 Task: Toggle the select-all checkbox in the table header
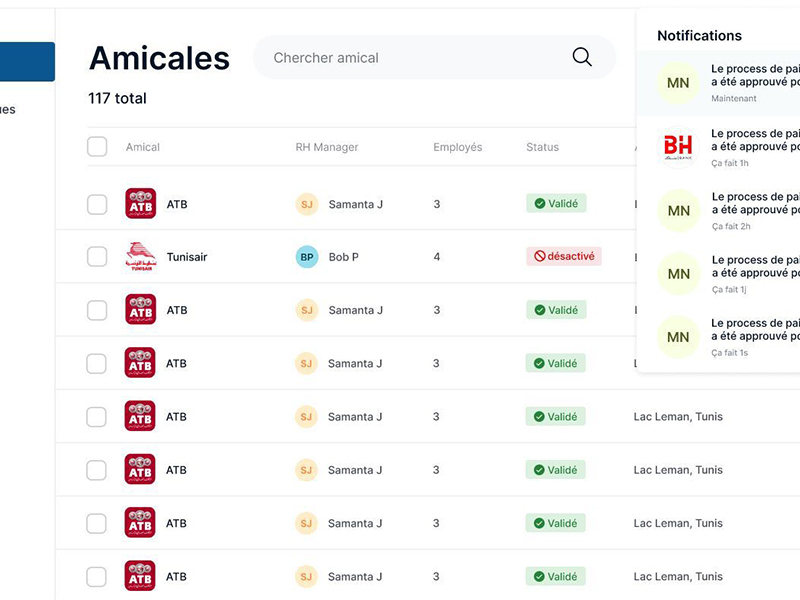click(x=97, y=147)
